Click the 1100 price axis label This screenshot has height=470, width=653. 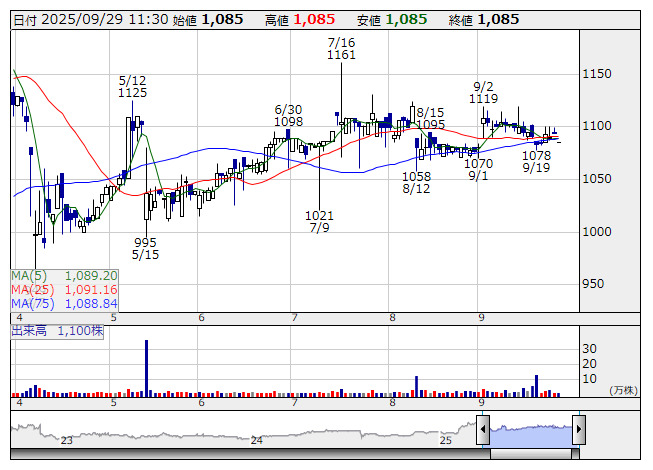(597, 126)
